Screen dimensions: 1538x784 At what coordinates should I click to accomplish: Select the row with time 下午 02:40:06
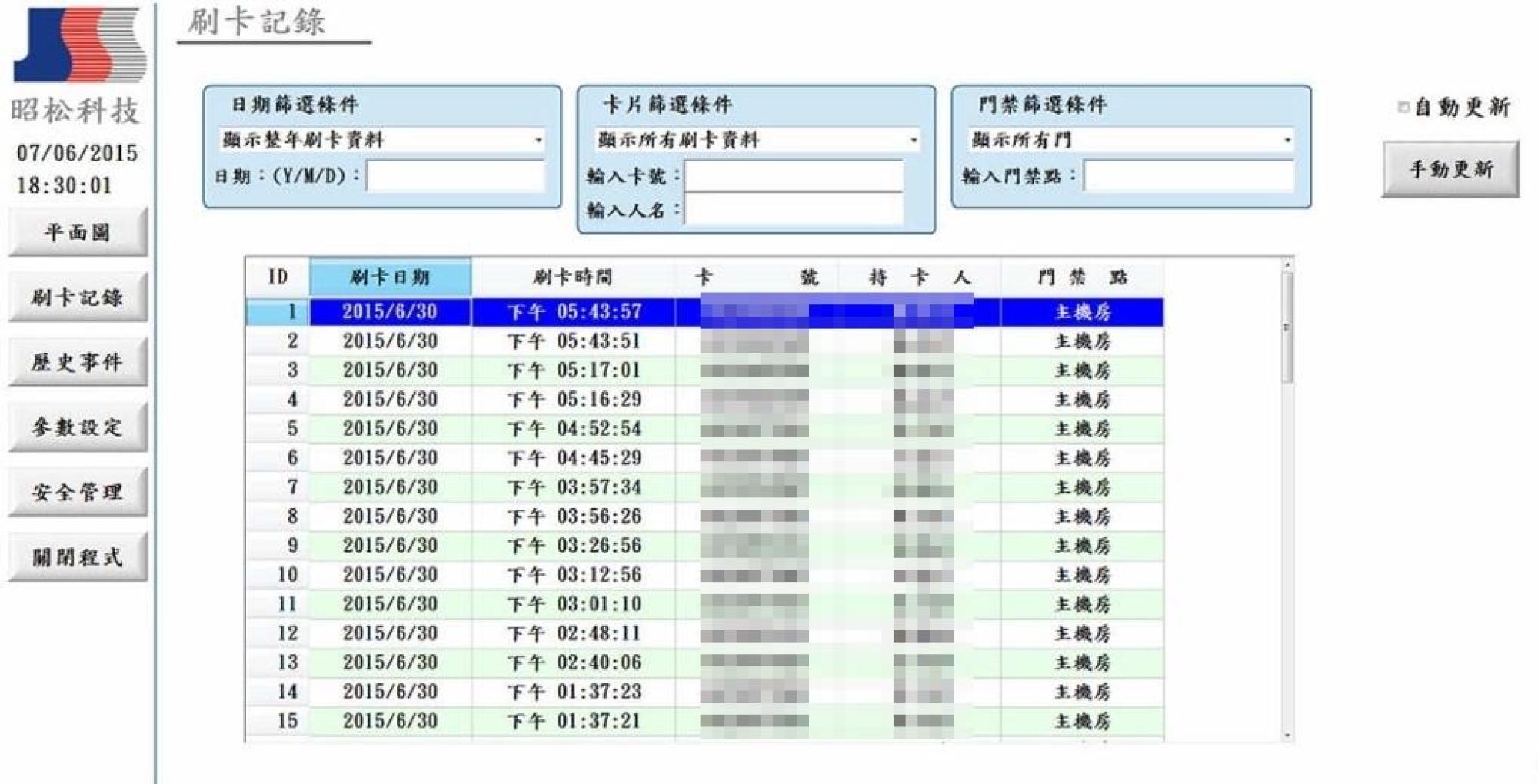tap(705, 663)
